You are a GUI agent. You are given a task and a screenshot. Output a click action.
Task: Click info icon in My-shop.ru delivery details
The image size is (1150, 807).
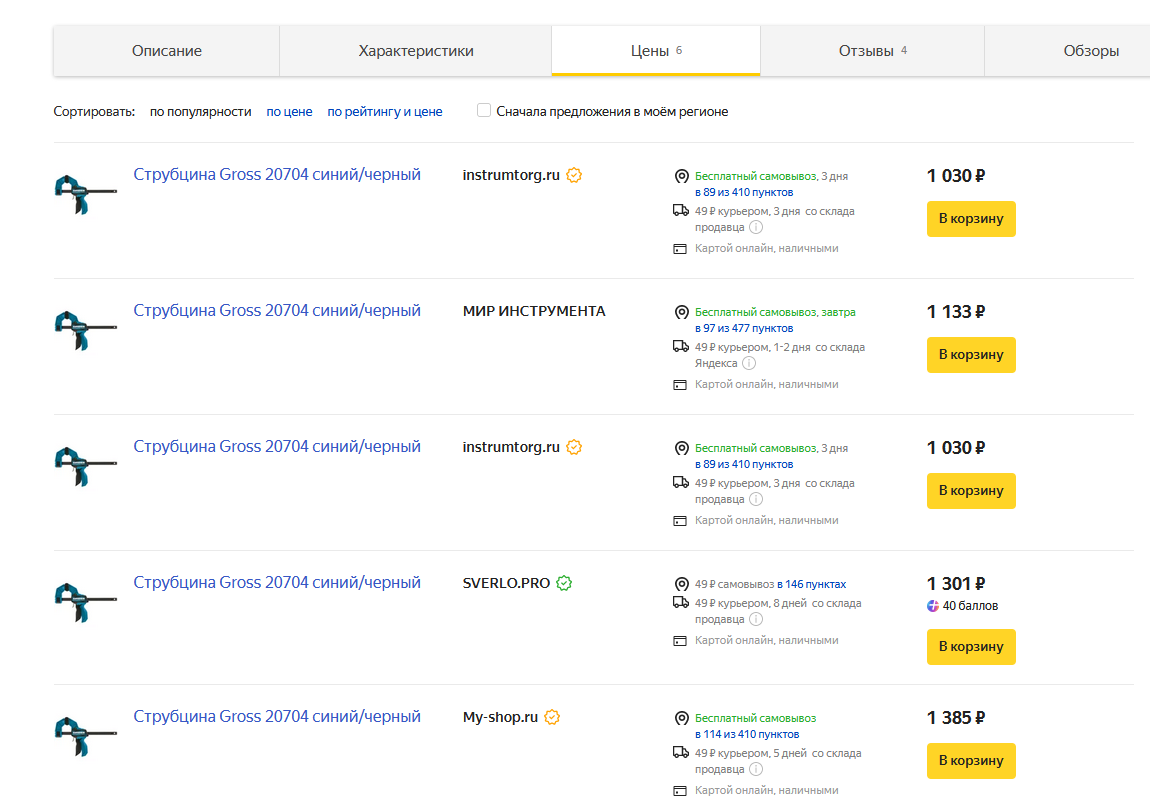pyautogui.click(x=756, y=770)
